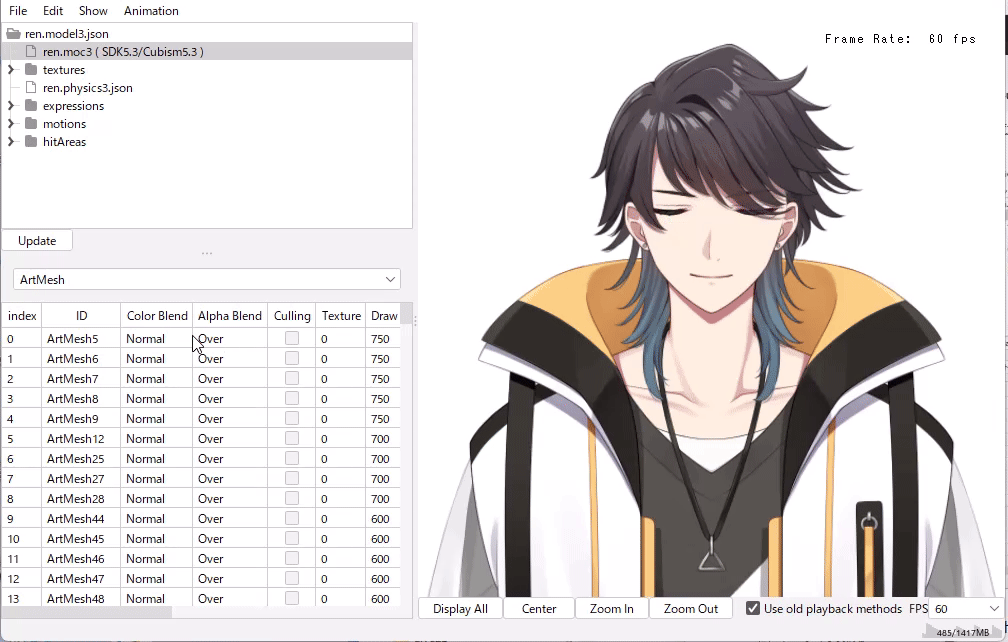Click the Zoom In button
The image size is (1008, 642).
tap(611, 609)
